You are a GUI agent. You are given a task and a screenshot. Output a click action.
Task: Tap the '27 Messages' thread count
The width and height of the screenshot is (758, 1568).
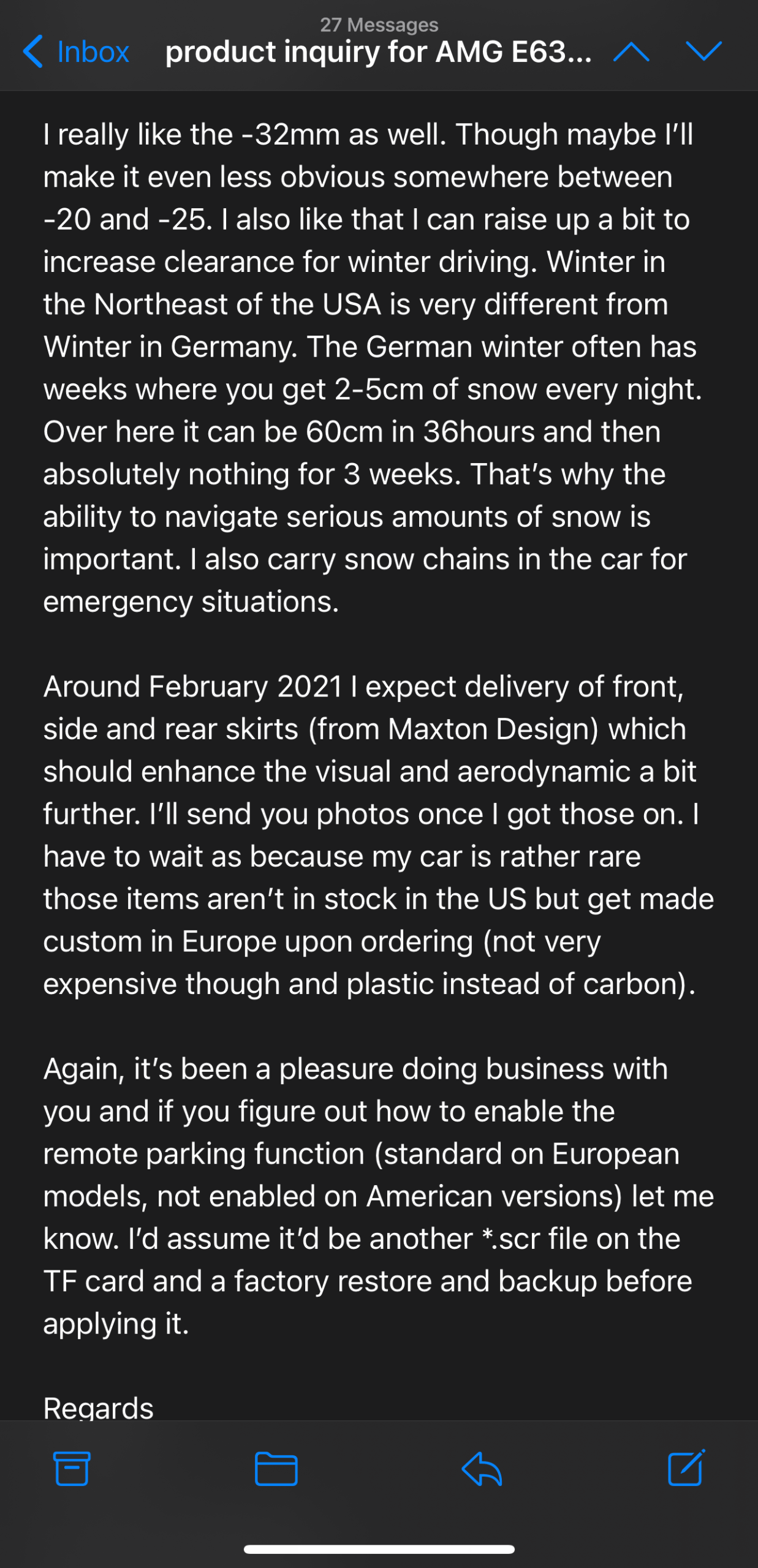[379, 24]
